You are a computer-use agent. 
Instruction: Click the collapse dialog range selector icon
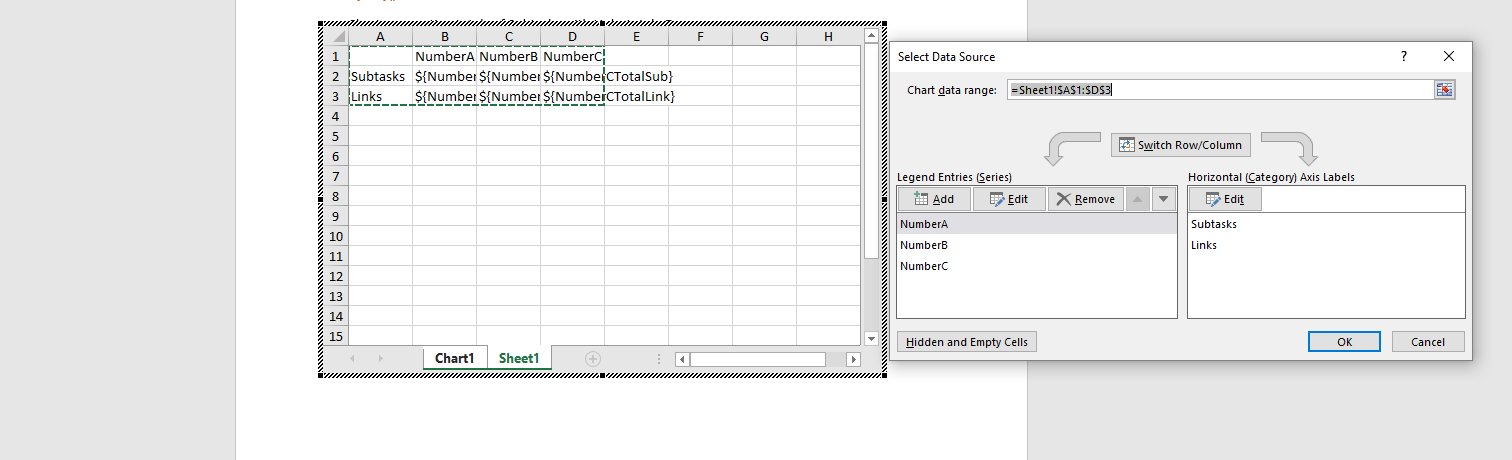click(x=1444, y=90)
